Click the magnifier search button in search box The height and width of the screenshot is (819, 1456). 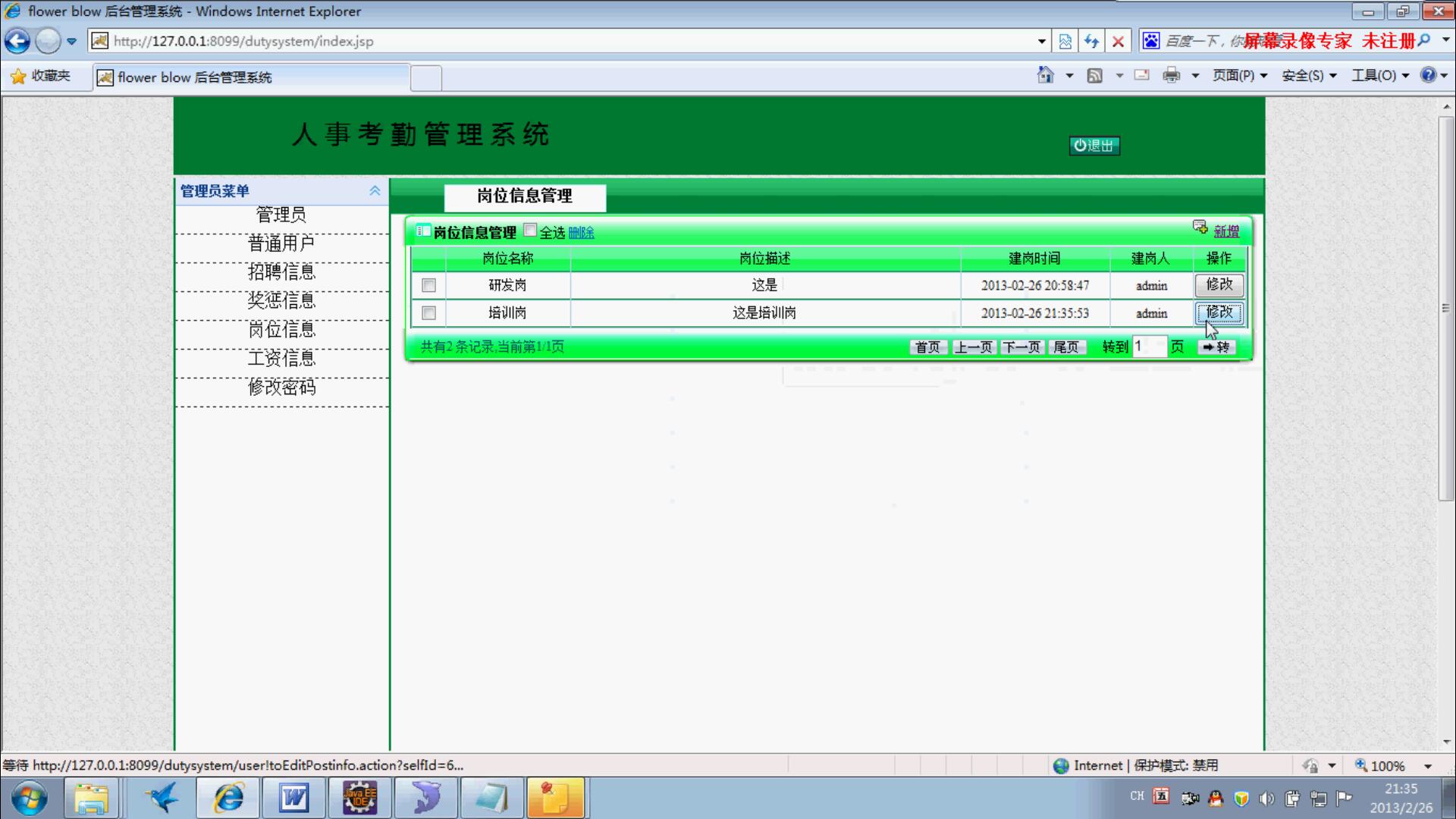pyautogui.click(x=1424, y=40)
